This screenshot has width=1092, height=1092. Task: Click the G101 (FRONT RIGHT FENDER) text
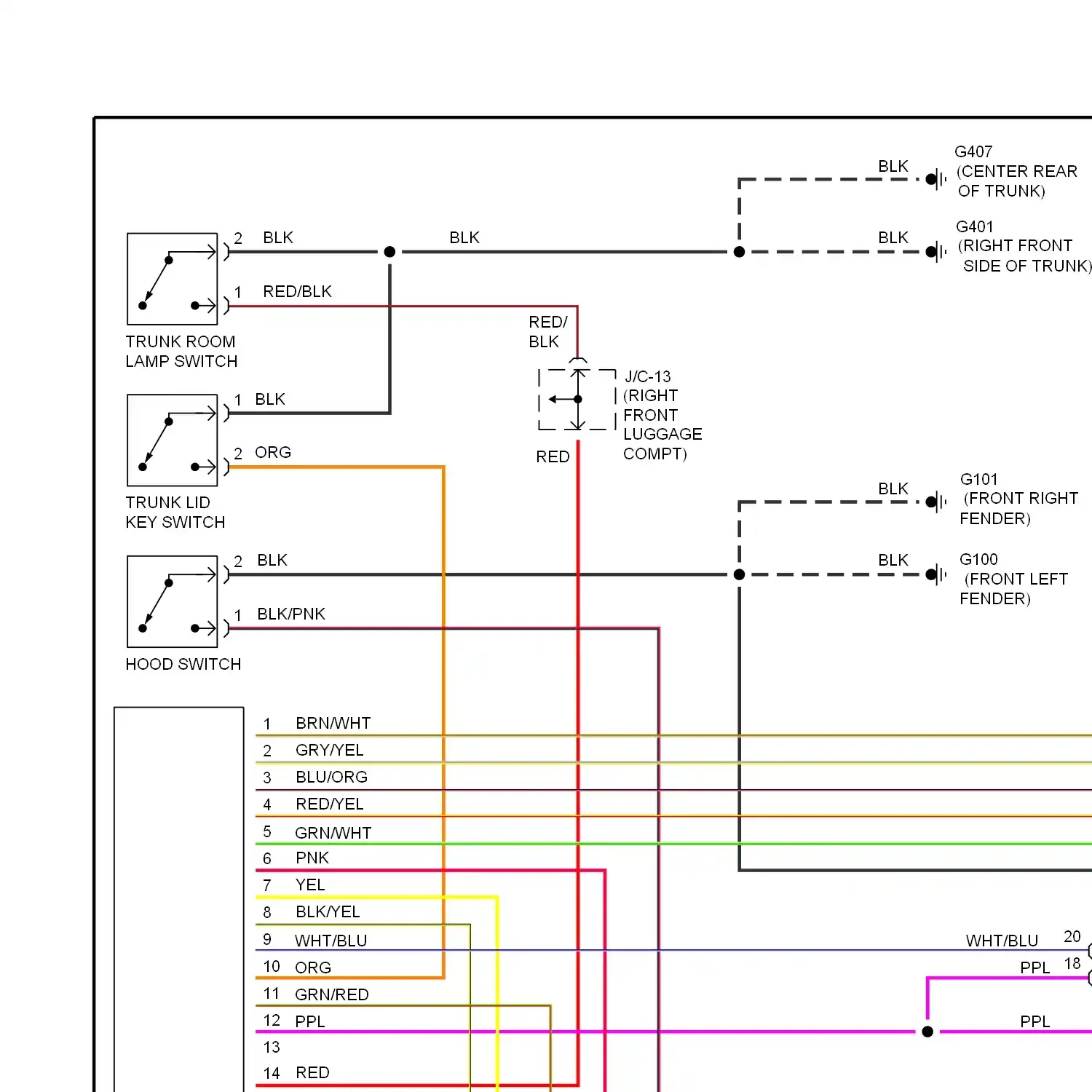click(x=1019, y=499)
